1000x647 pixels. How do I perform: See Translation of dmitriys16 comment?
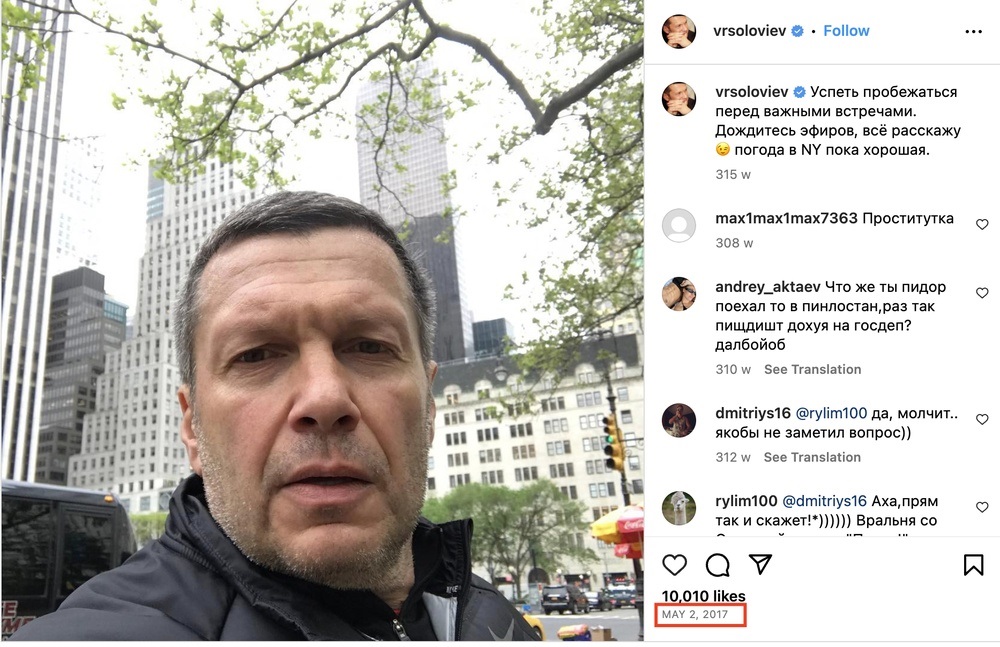(x=812, y=457)
